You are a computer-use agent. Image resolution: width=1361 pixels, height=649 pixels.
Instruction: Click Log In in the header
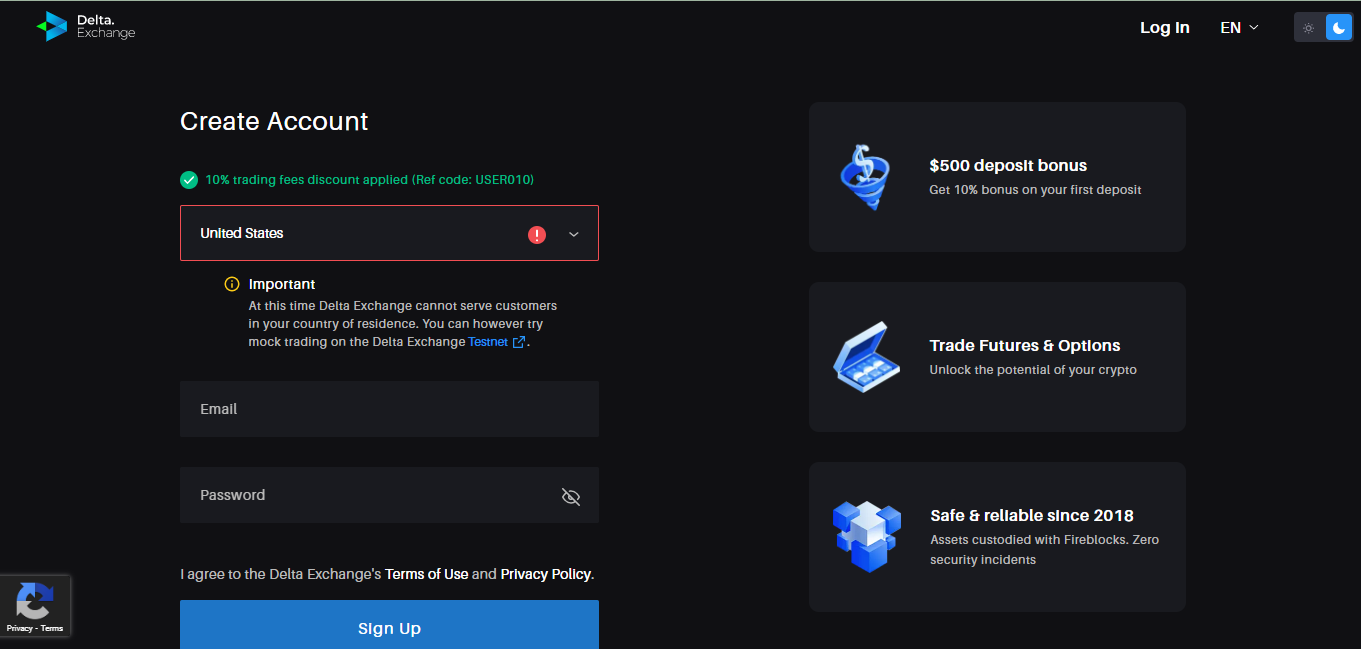click(x=1164, y=28)
